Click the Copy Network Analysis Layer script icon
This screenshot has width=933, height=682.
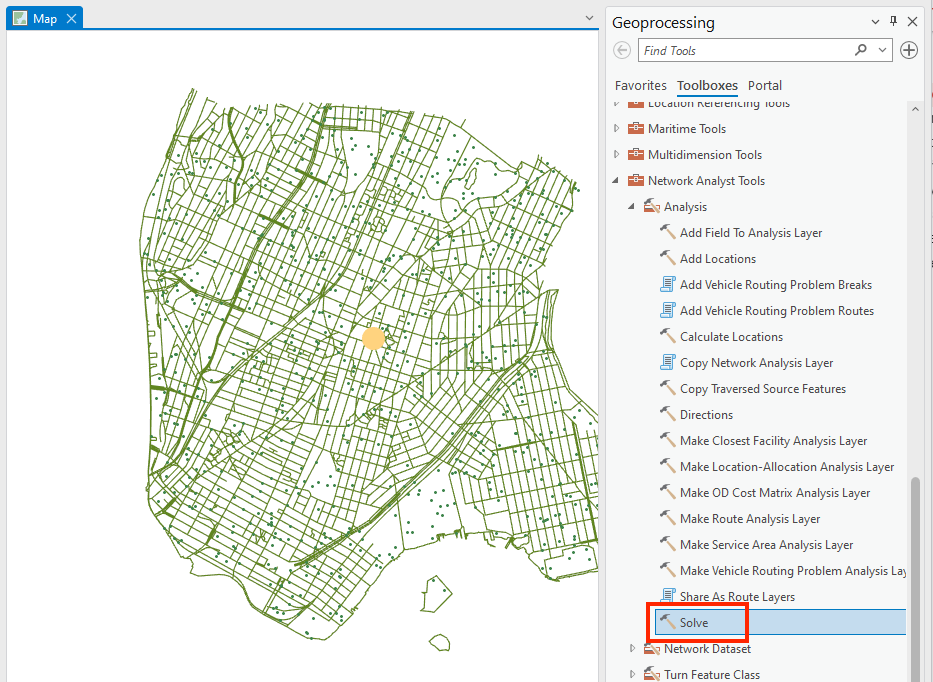668,362
